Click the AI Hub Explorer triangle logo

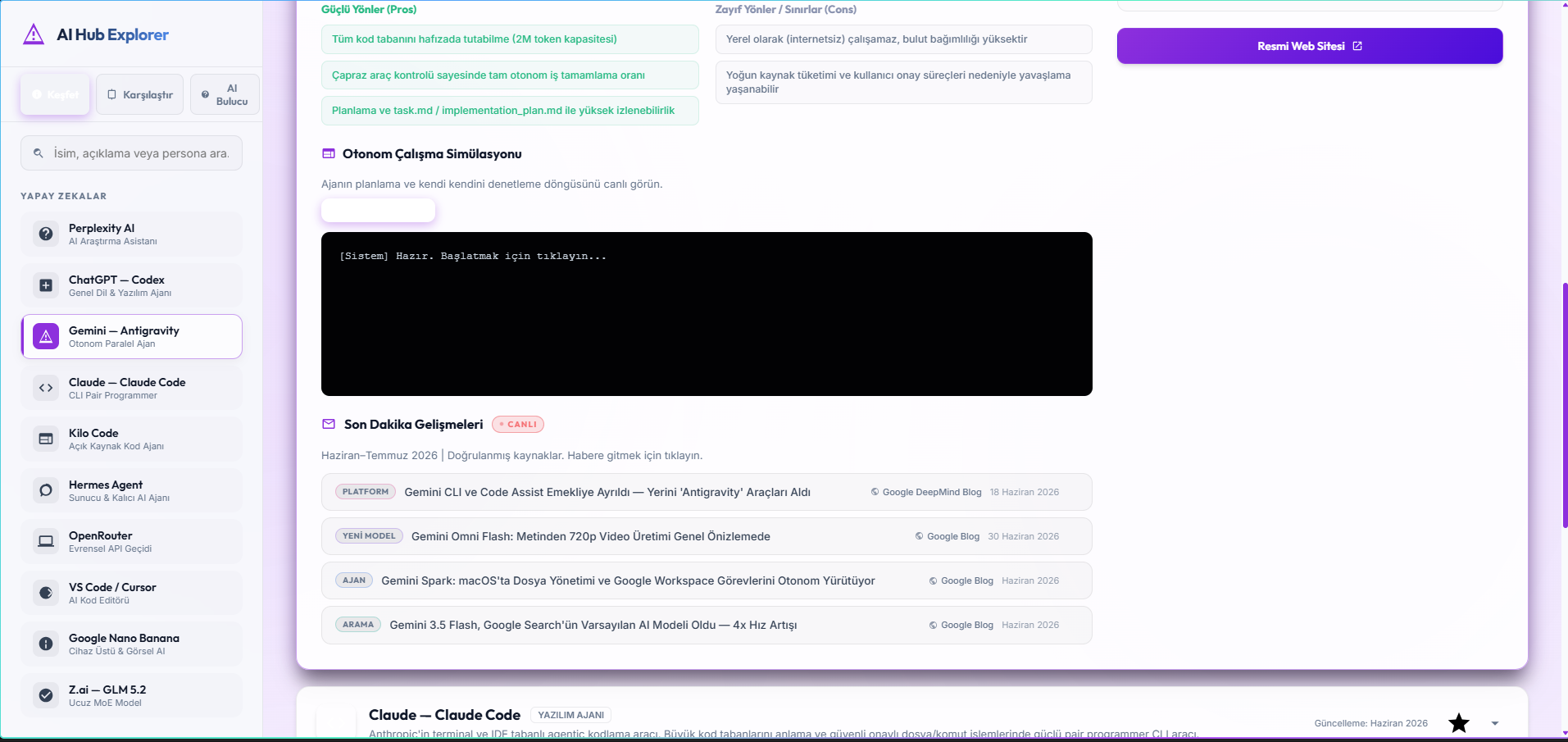click(34, 34)
